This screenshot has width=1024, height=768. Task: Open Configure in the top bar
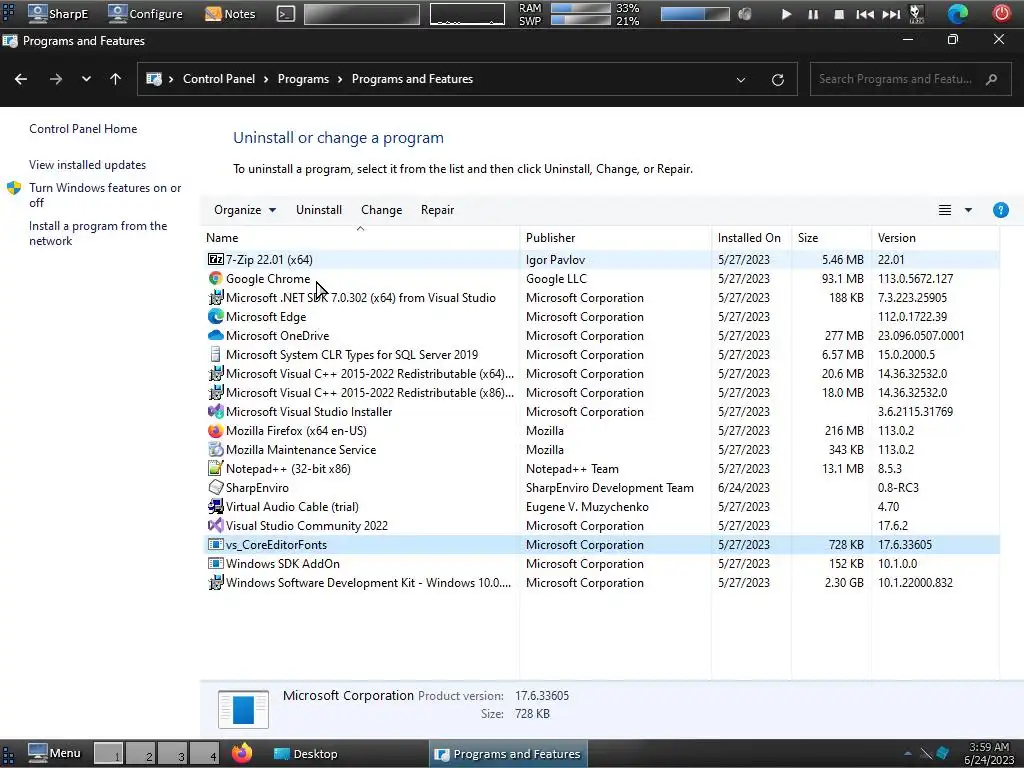(x=146, y=13)
